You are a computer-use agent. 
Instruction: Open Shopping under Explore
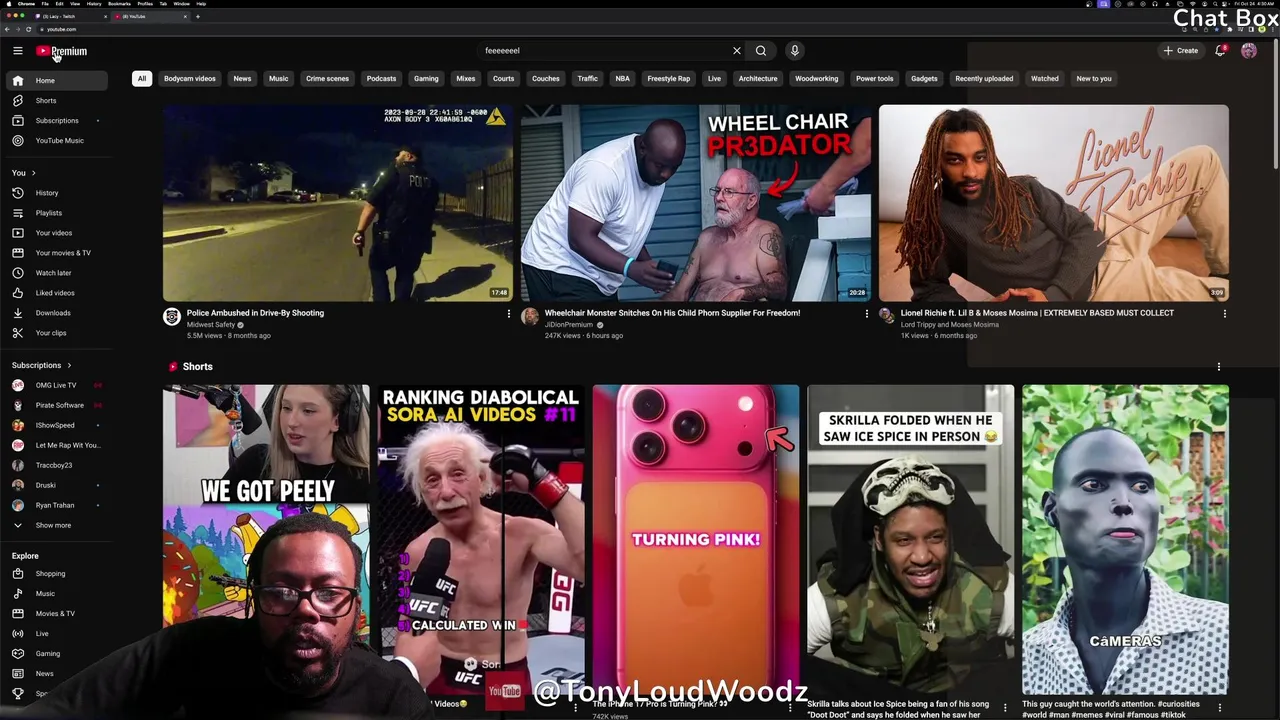coord(55,574)
